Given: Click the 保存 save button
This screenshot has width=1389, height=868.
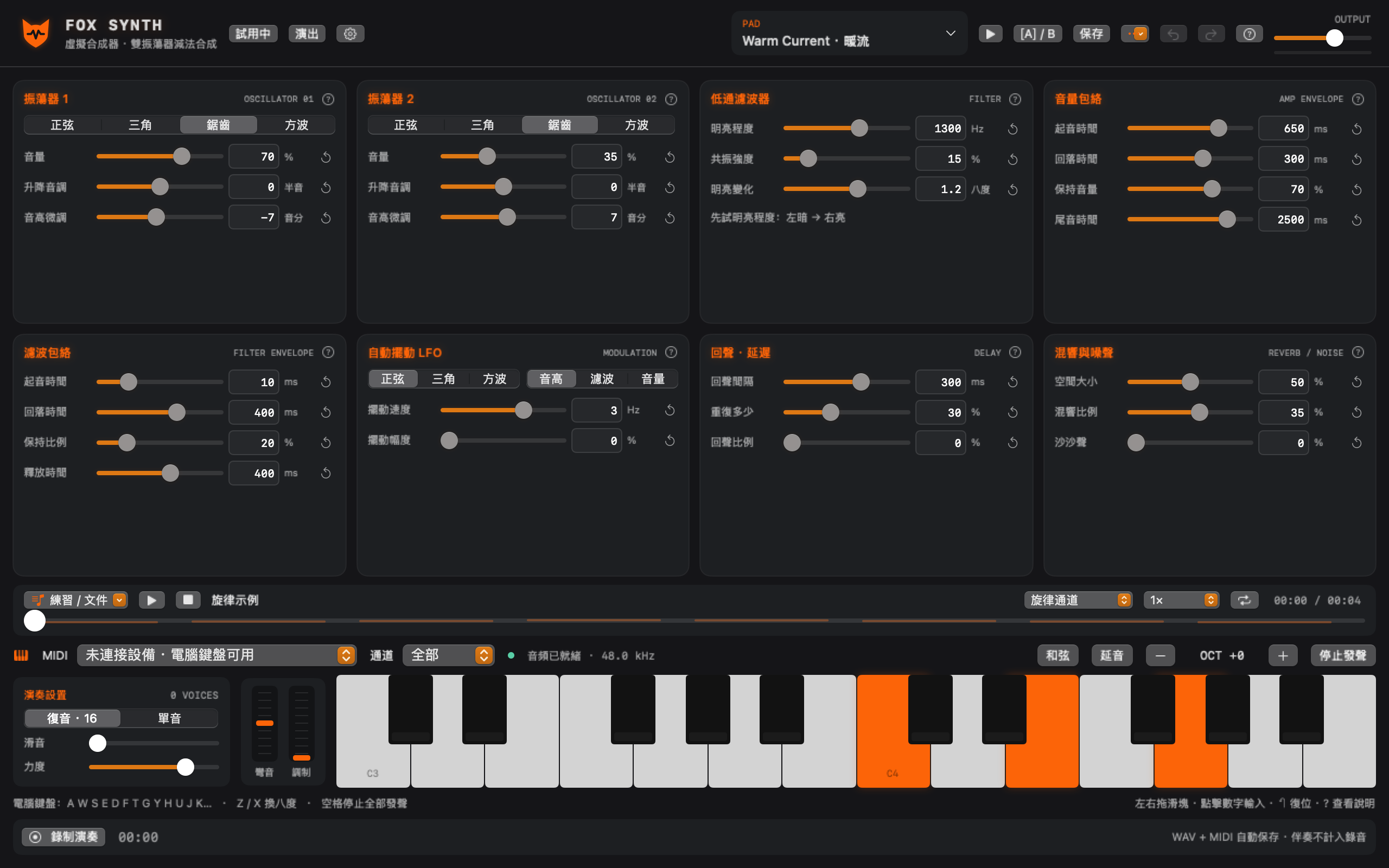Looking at the screenshot, I should [1091, 34].
